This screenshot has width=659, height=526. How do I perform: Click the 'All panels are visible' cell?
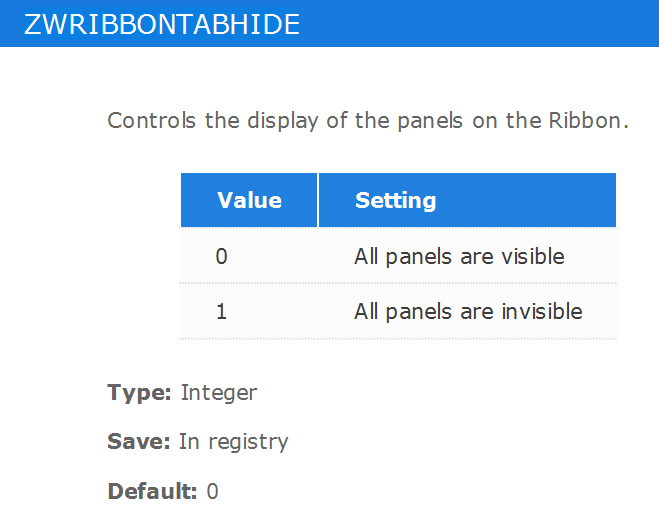[467, 256]
